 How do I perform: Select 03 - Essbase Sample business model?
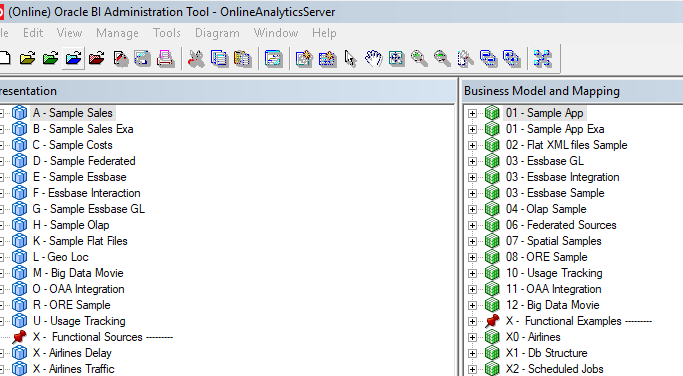[x=555, y=193]
